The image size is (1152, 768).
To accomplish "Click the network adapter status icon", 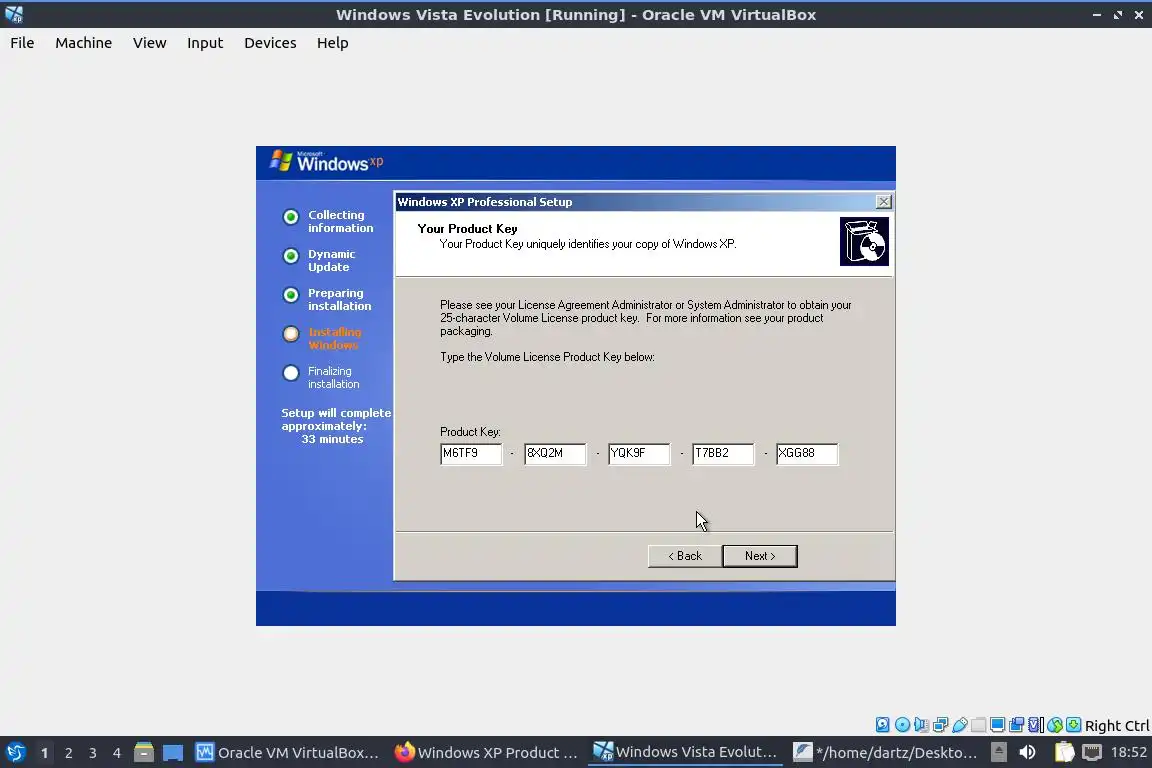I will 940,725.
